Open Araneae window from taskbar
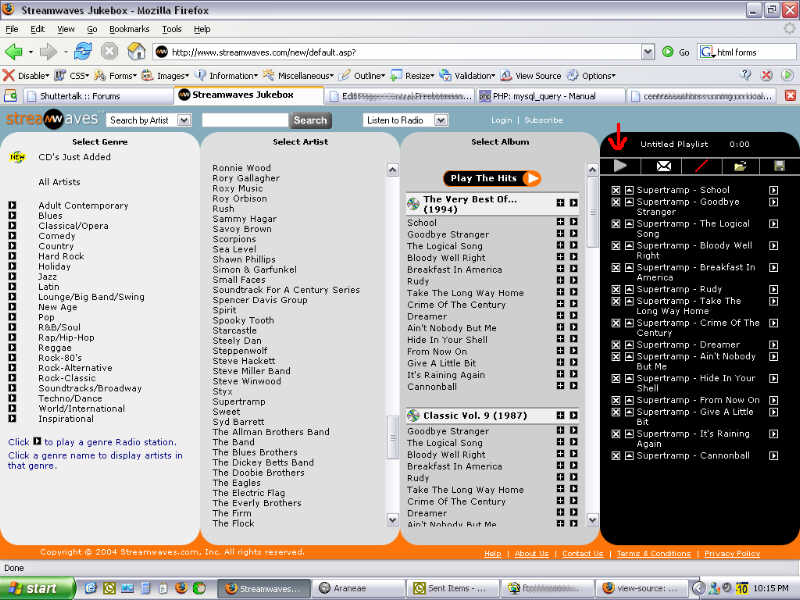Image resolution: width=800 pixels, height=600 pixels. coord(360,588)
